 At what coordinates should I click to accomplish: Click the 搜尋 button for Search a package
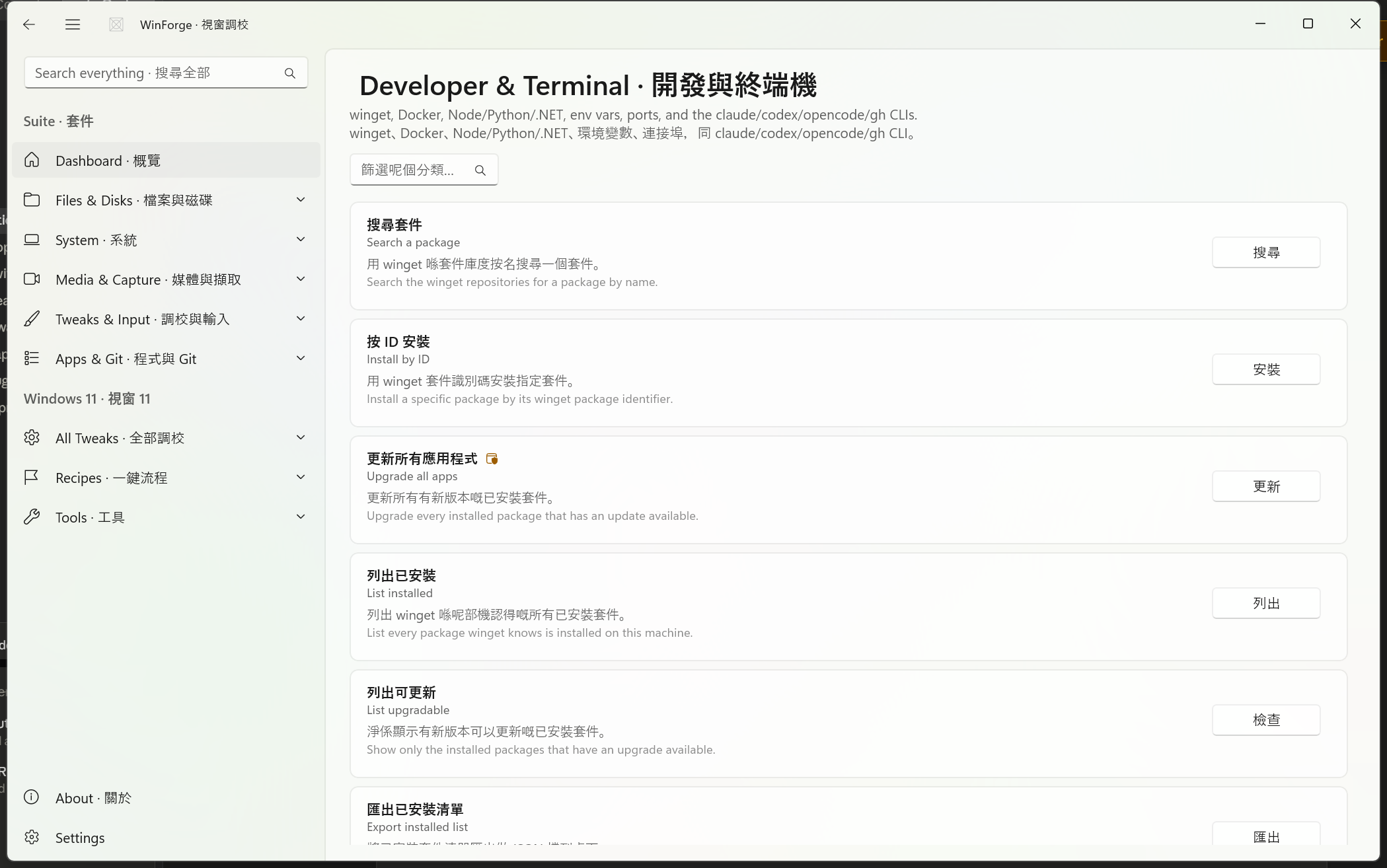coord(1266,252)
